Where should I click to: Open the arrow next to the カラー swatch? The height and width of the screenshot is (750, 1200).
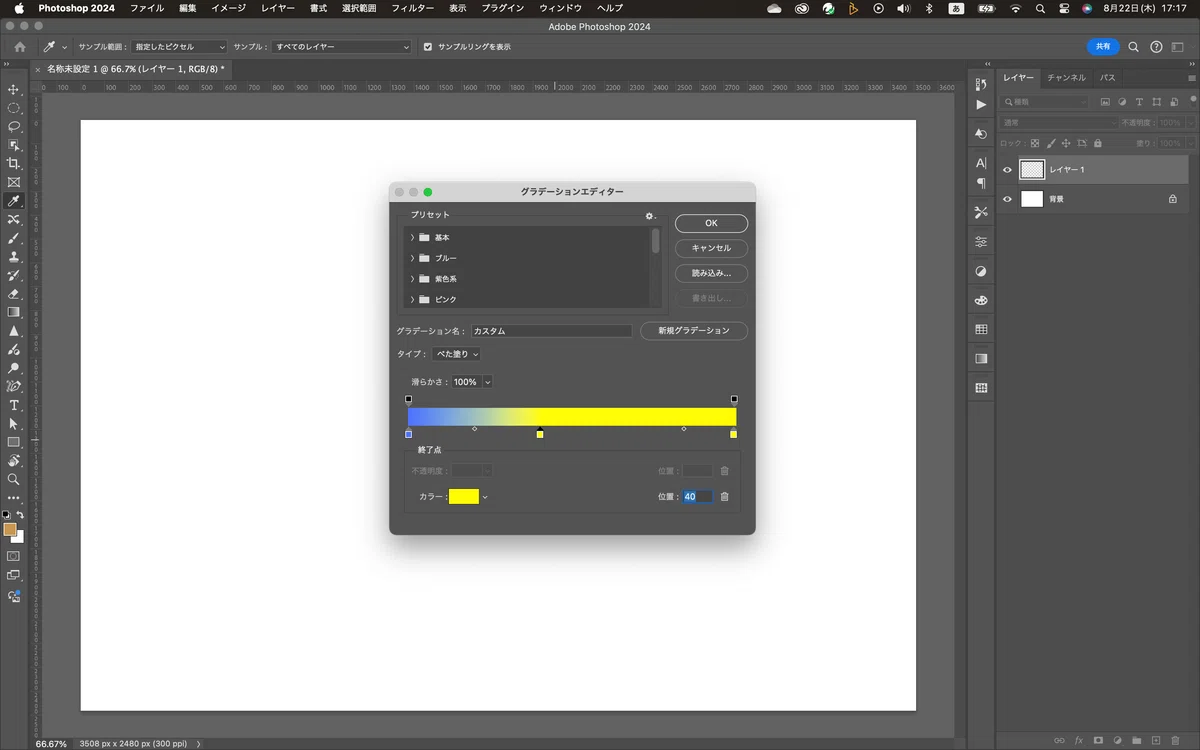point(485,497)
